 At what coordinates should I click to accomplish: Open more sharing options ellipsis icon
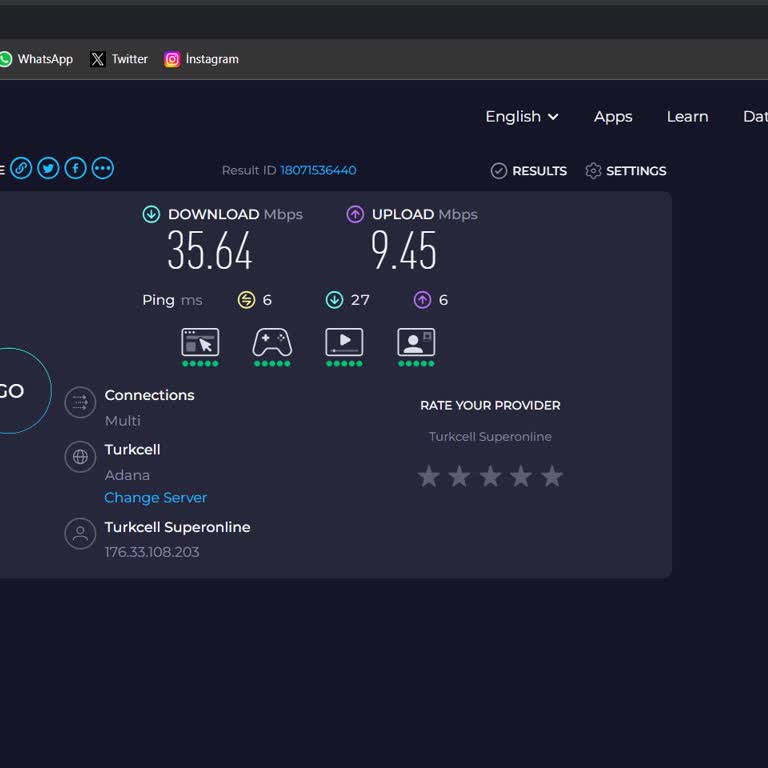pos(102,168)
